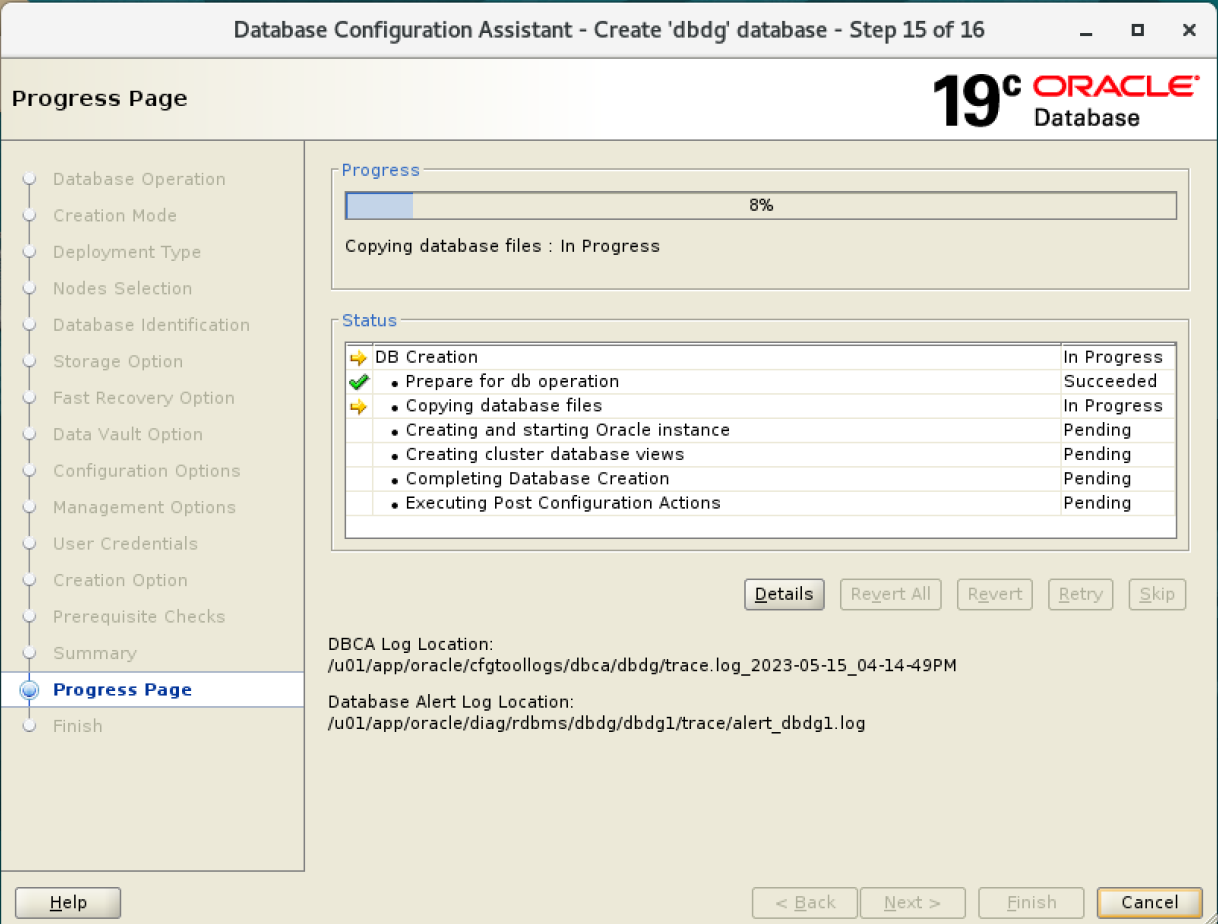Select the DB Creation status row

point(761,358)
